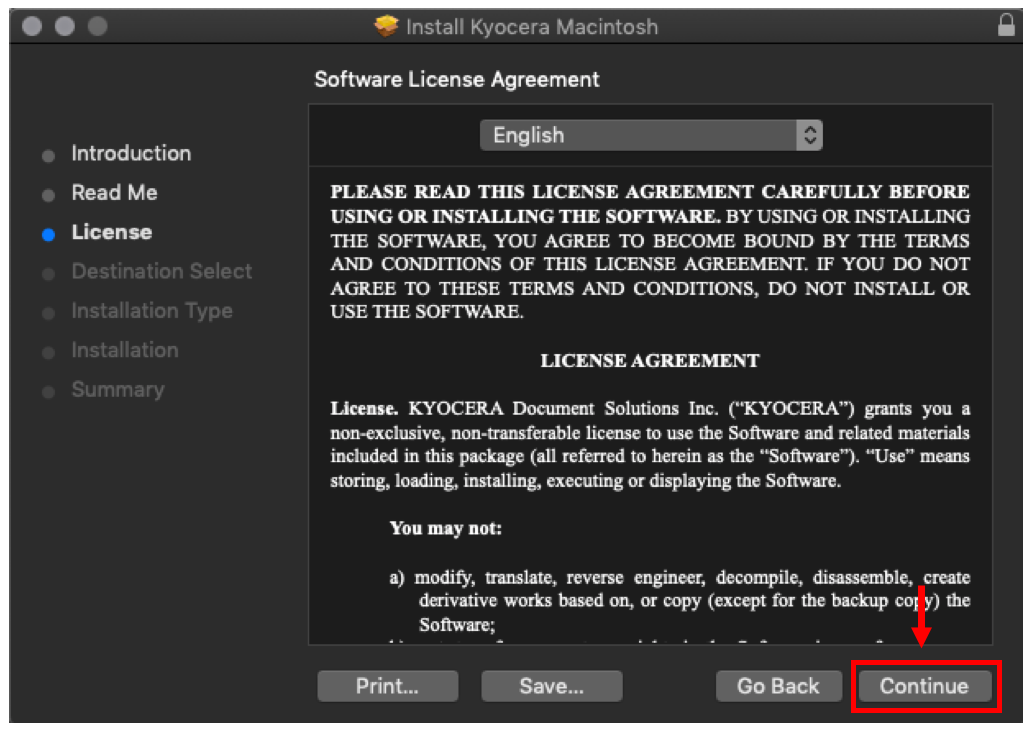The height and width of the screenshot is (730, 1031).
Task: Click the up-down arrows on the language selector
Action: point(809,136)
